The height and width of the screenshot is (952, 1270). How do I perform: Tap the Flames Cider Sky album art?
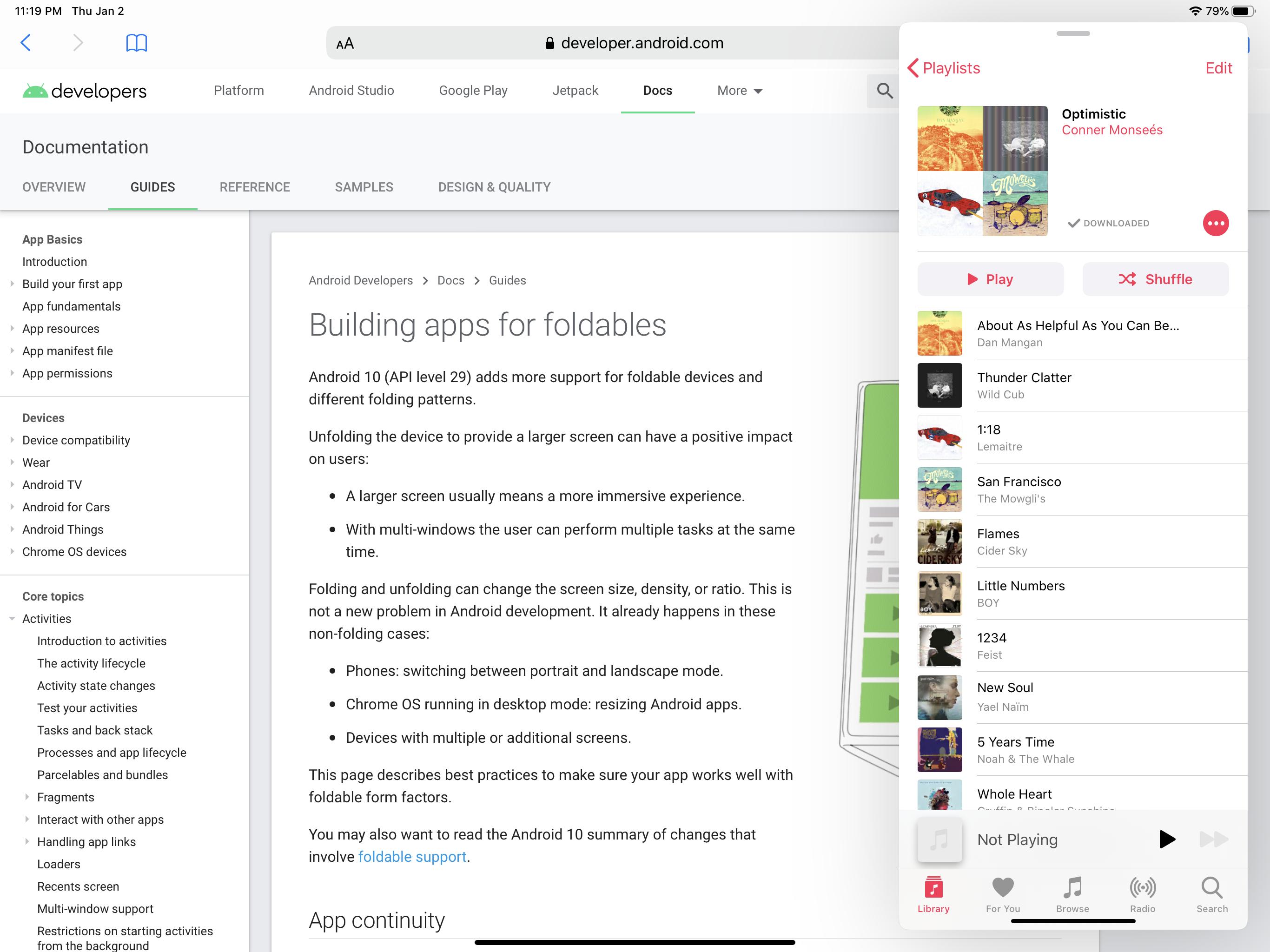[940, 542]
